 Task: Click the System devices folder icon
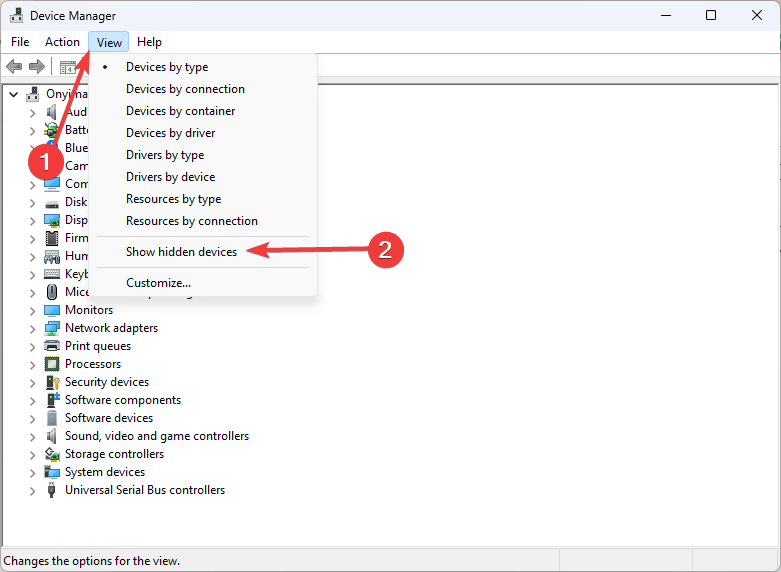(52, 472)
